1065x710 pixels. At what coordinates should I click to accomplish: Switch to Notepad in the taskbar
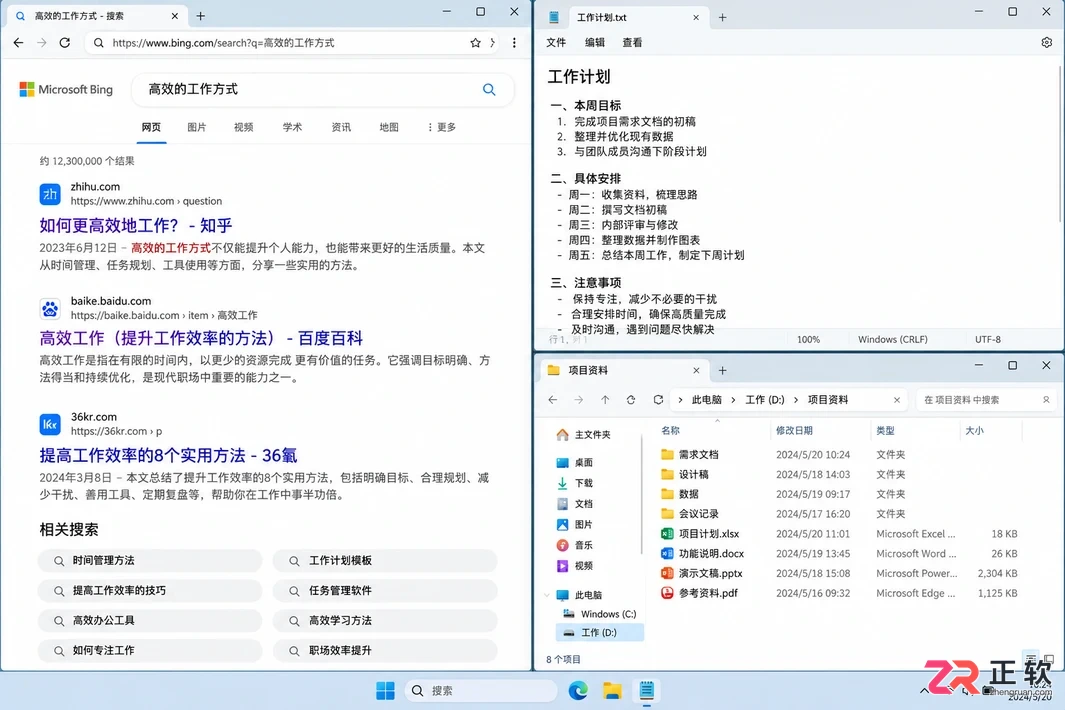pos(647,690)
